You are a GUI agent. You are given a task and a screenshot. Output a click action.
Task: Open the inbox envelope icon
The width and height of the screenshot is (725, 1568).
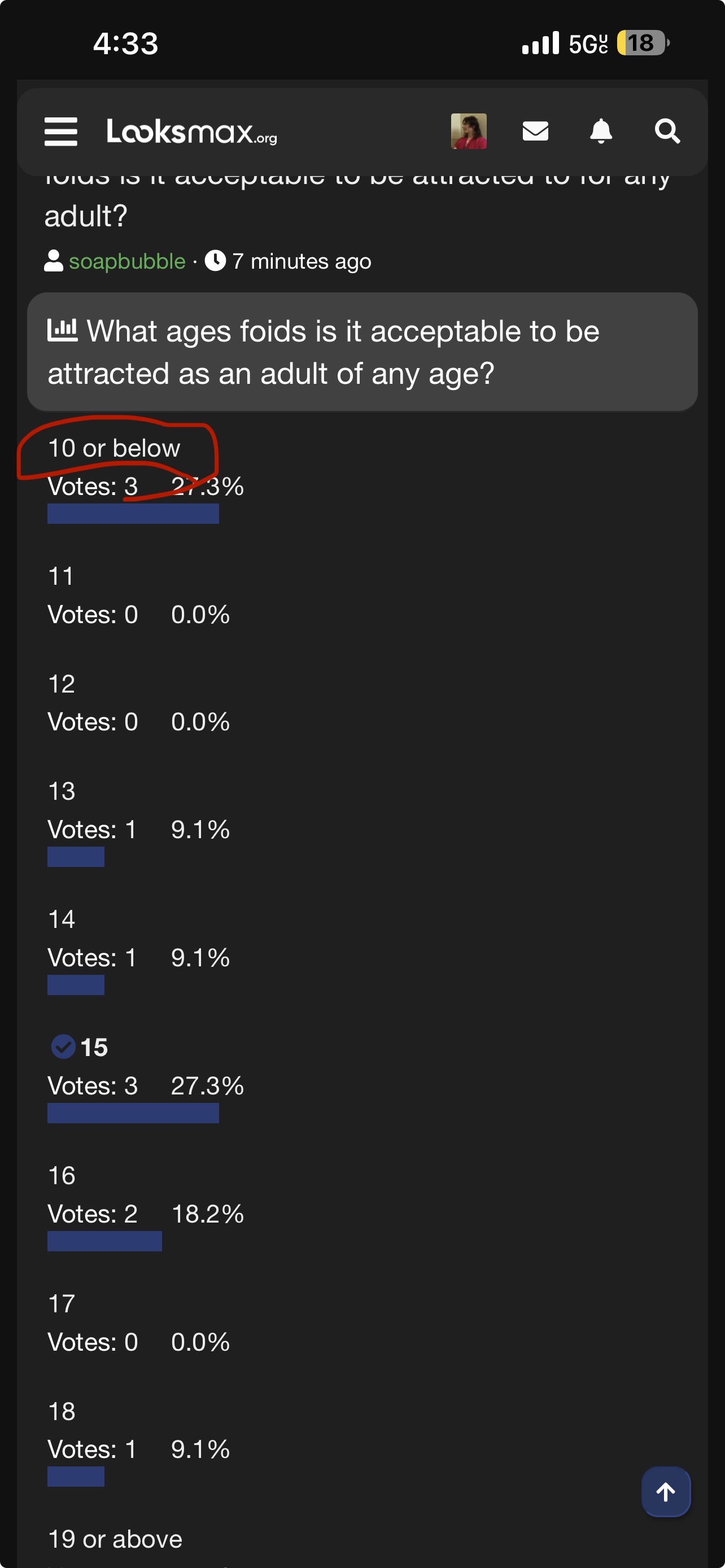tap(536, 131)
